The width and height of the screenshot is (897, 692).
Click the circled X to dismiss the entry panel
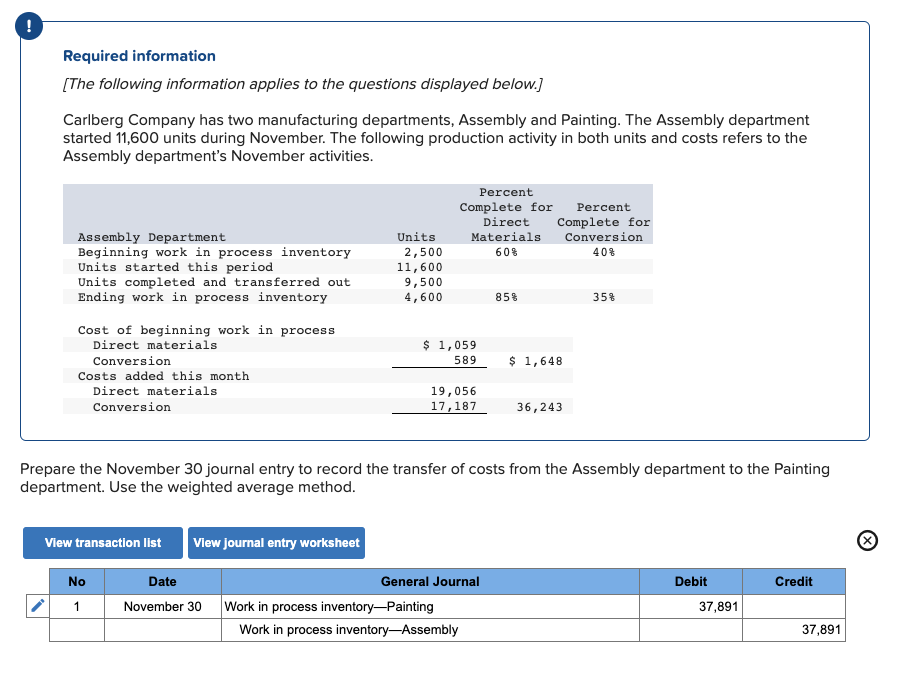pos(866,540)
